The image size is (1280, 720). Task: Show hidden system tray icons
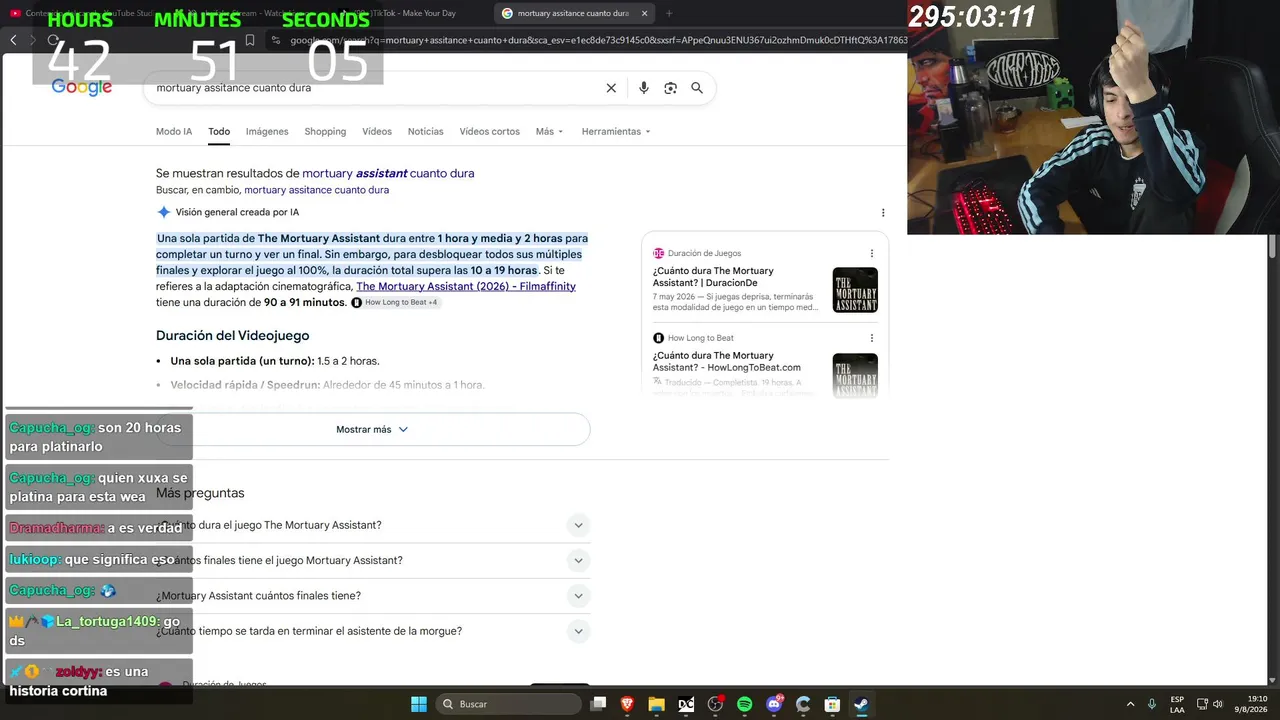(1131, 704)
